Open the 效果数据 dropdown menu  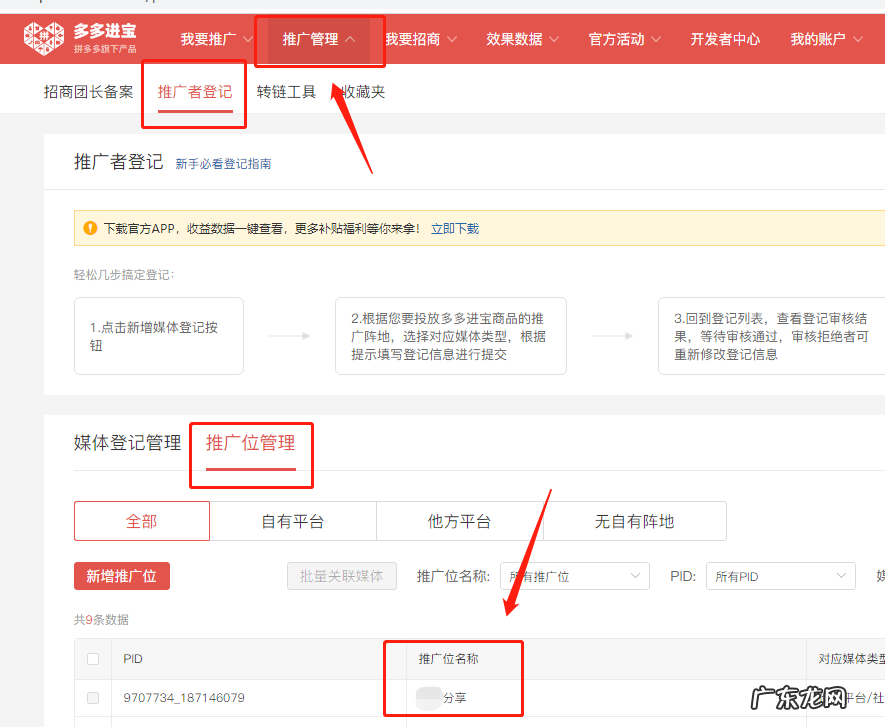tap(521, 38)
